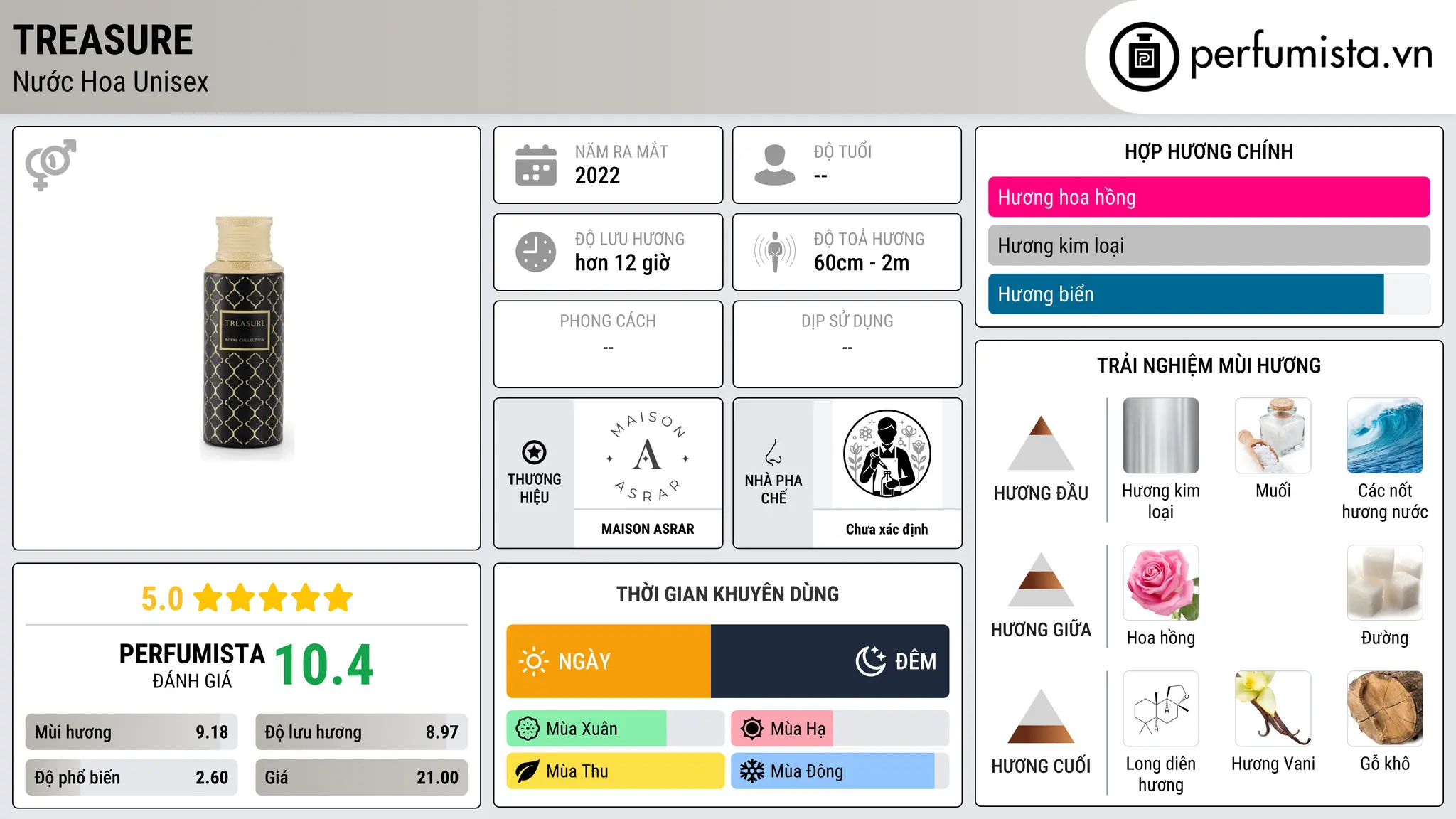Click the moon icon next to Đêm
Screen dimensions: 1456x819
[x=870, y=661]
